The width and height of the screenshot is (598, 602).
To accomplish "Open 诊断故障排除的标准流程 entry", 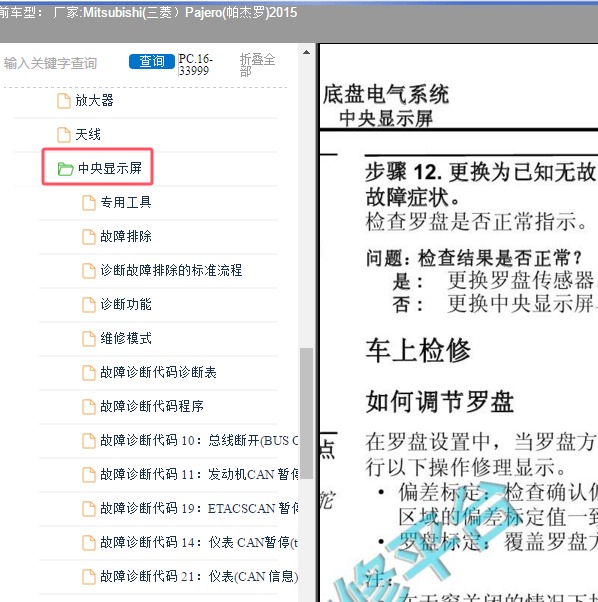I will [x=171, y=270].
